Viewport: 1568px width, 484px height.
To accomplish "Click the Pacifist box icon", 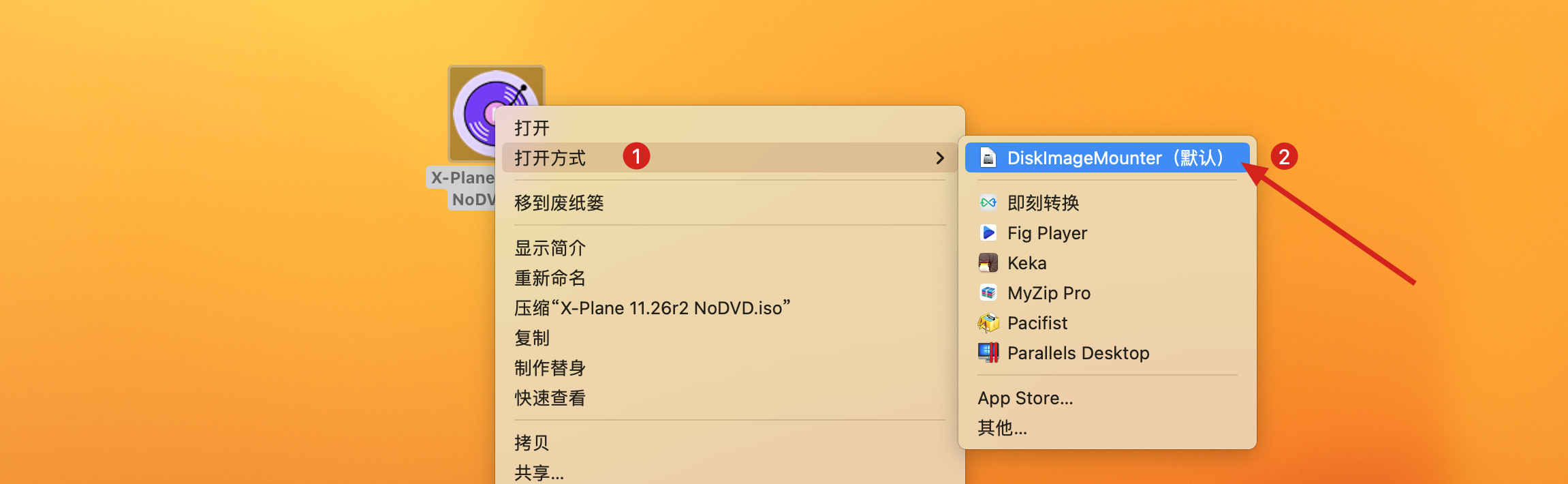I will [x=988, y=323].
